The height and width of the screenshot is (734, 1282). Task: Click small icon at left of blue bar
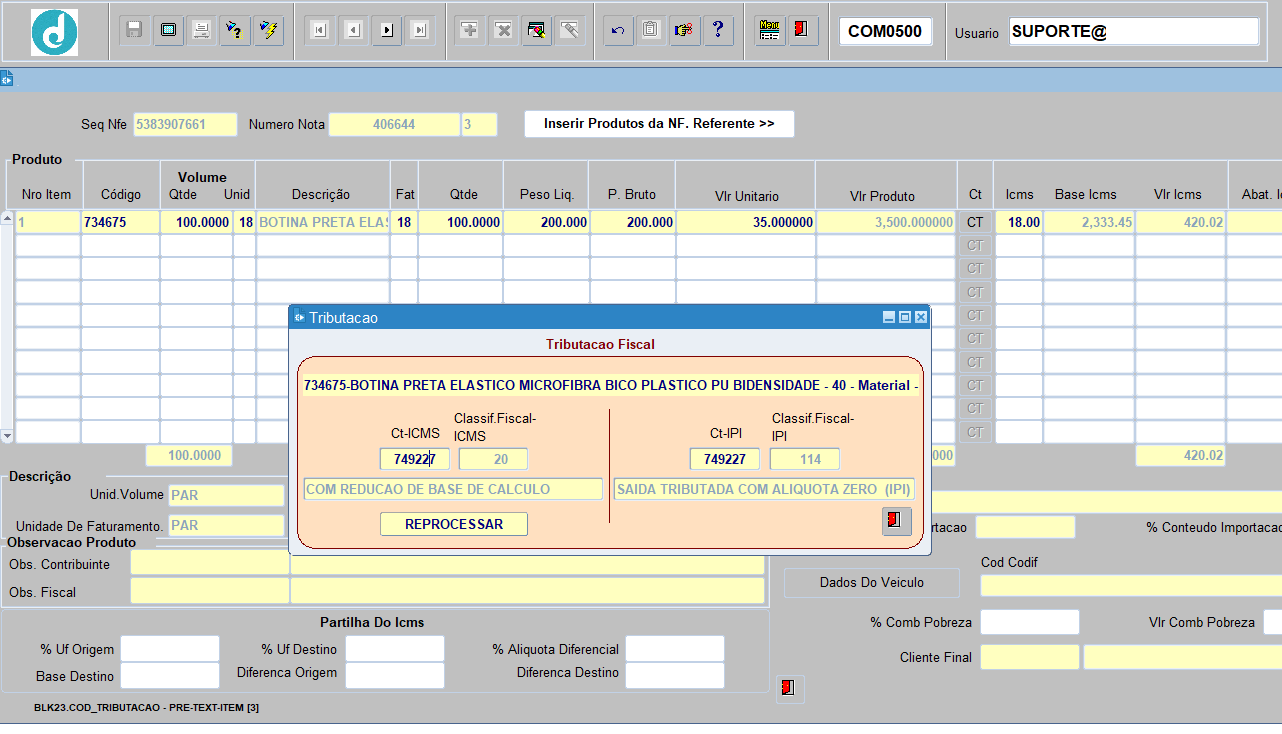click(6, 78)
